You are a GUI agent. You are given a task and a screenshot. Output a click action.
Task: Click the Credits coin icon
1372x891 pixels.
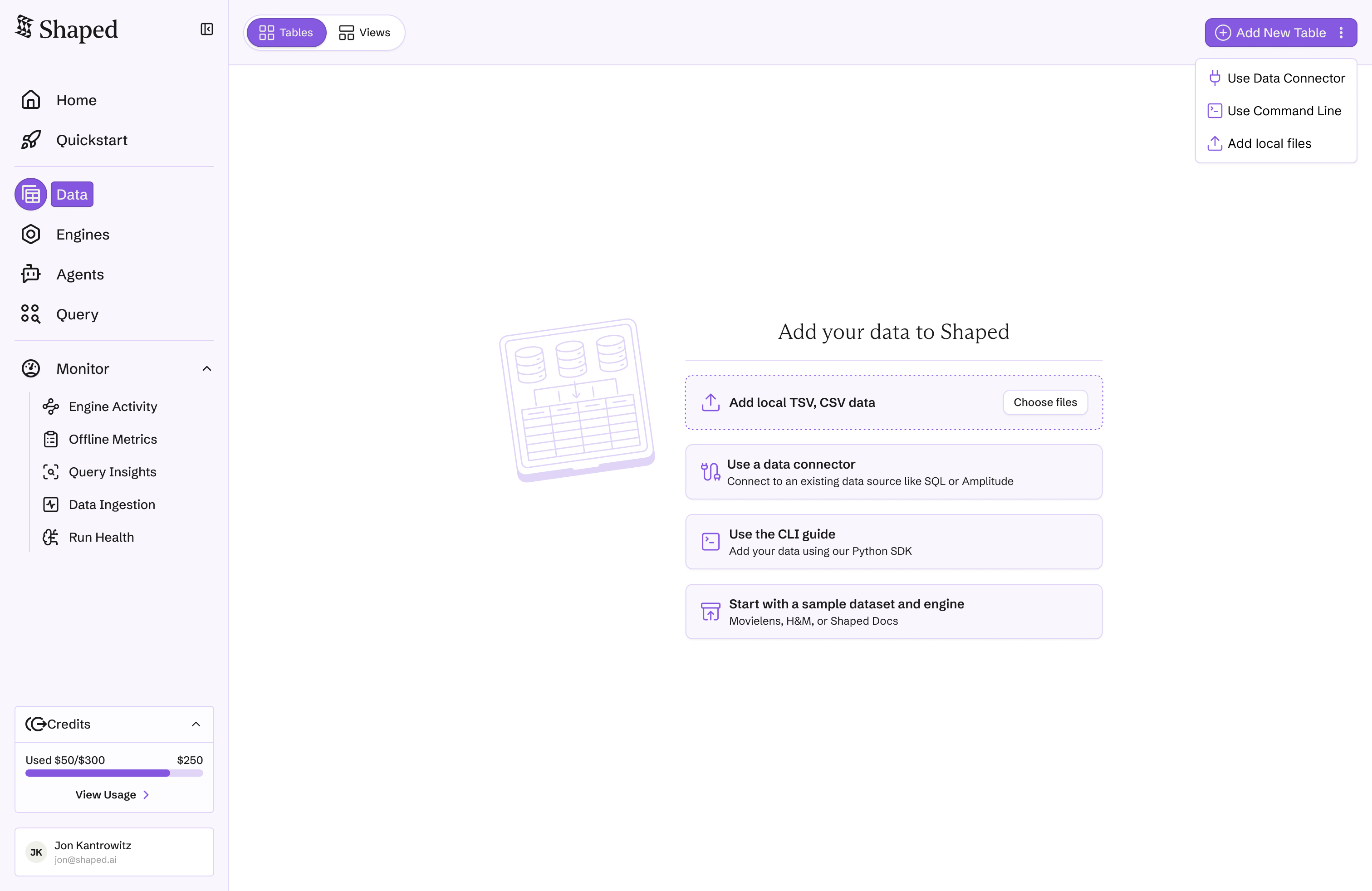(x=36, y=724)
